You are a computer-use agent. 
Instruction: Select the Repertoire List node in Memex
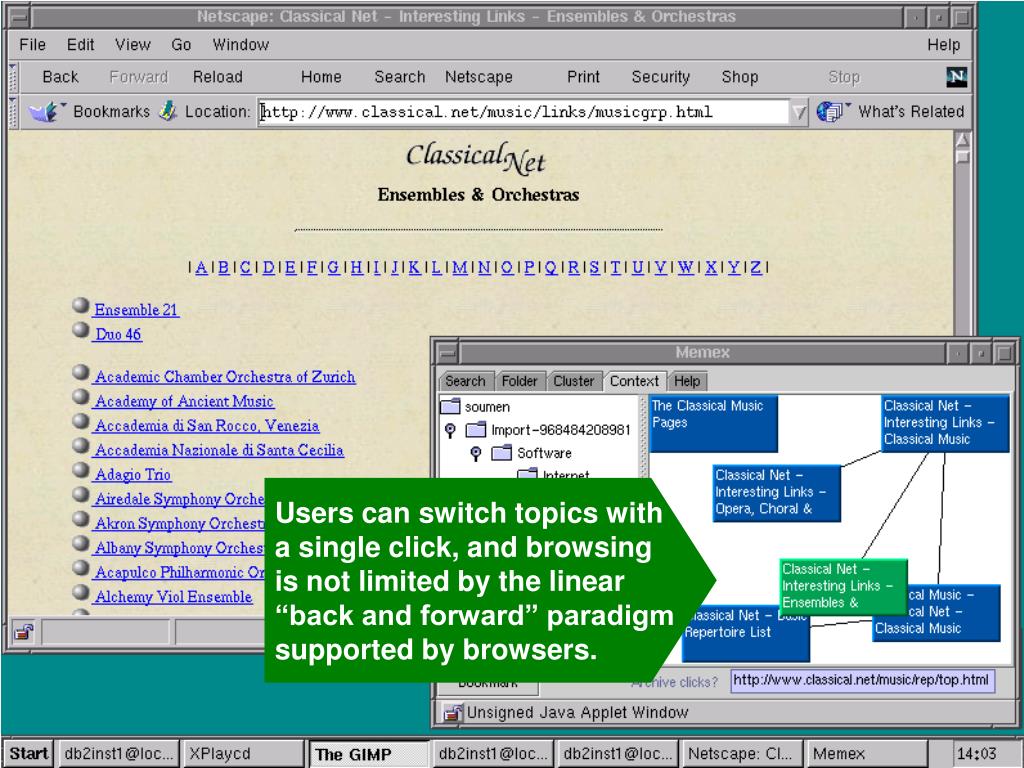(x=746, y=632)
